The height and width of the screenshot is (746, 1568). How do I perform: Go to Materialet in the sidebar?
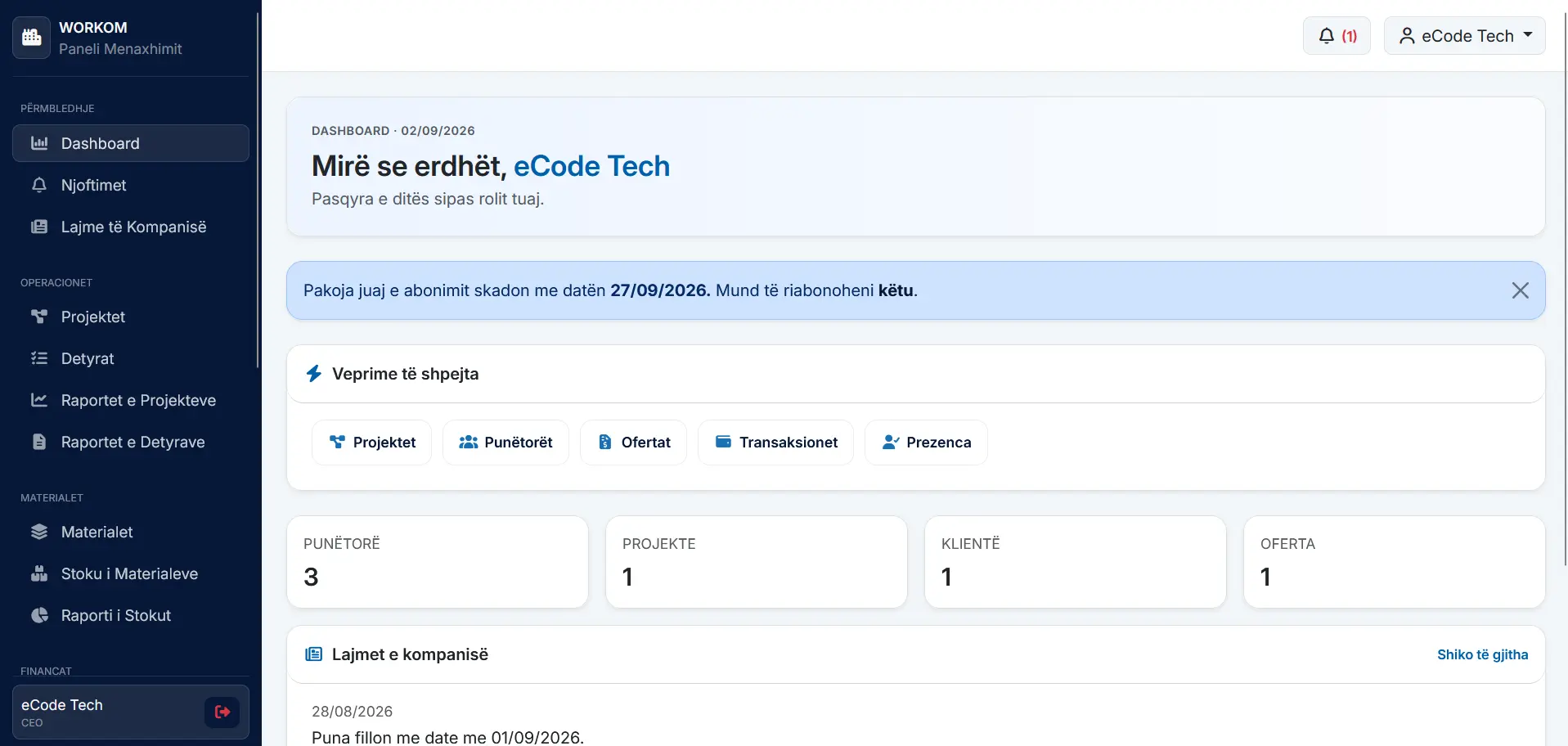131,532
